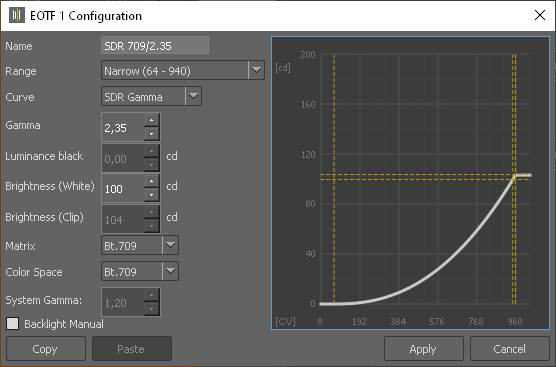
Task: Close the EOTF 1 Configuration dialog
Action: tap(540, 15)
